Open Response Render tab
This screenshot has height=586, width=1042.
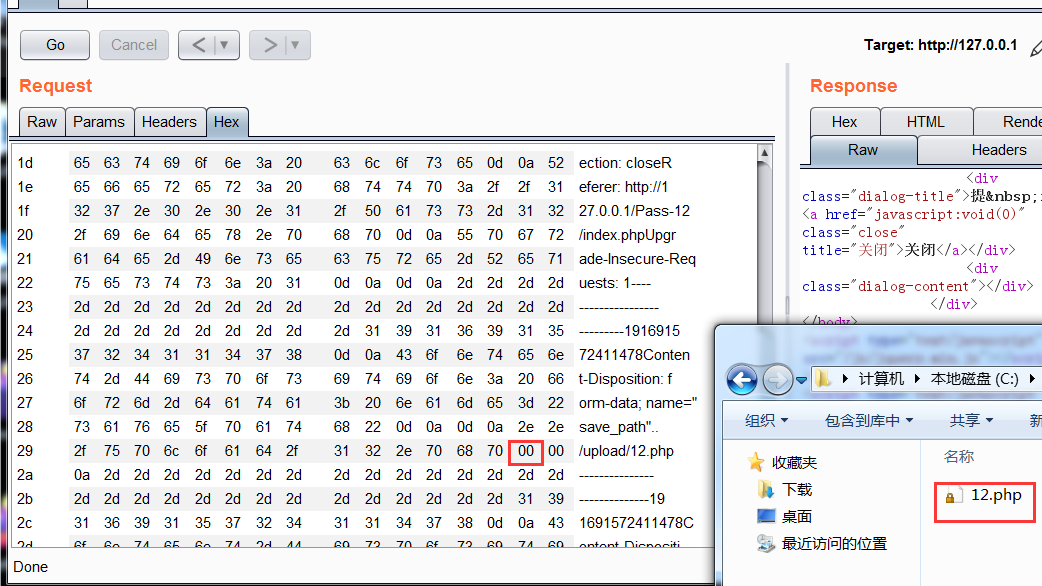1009,122
